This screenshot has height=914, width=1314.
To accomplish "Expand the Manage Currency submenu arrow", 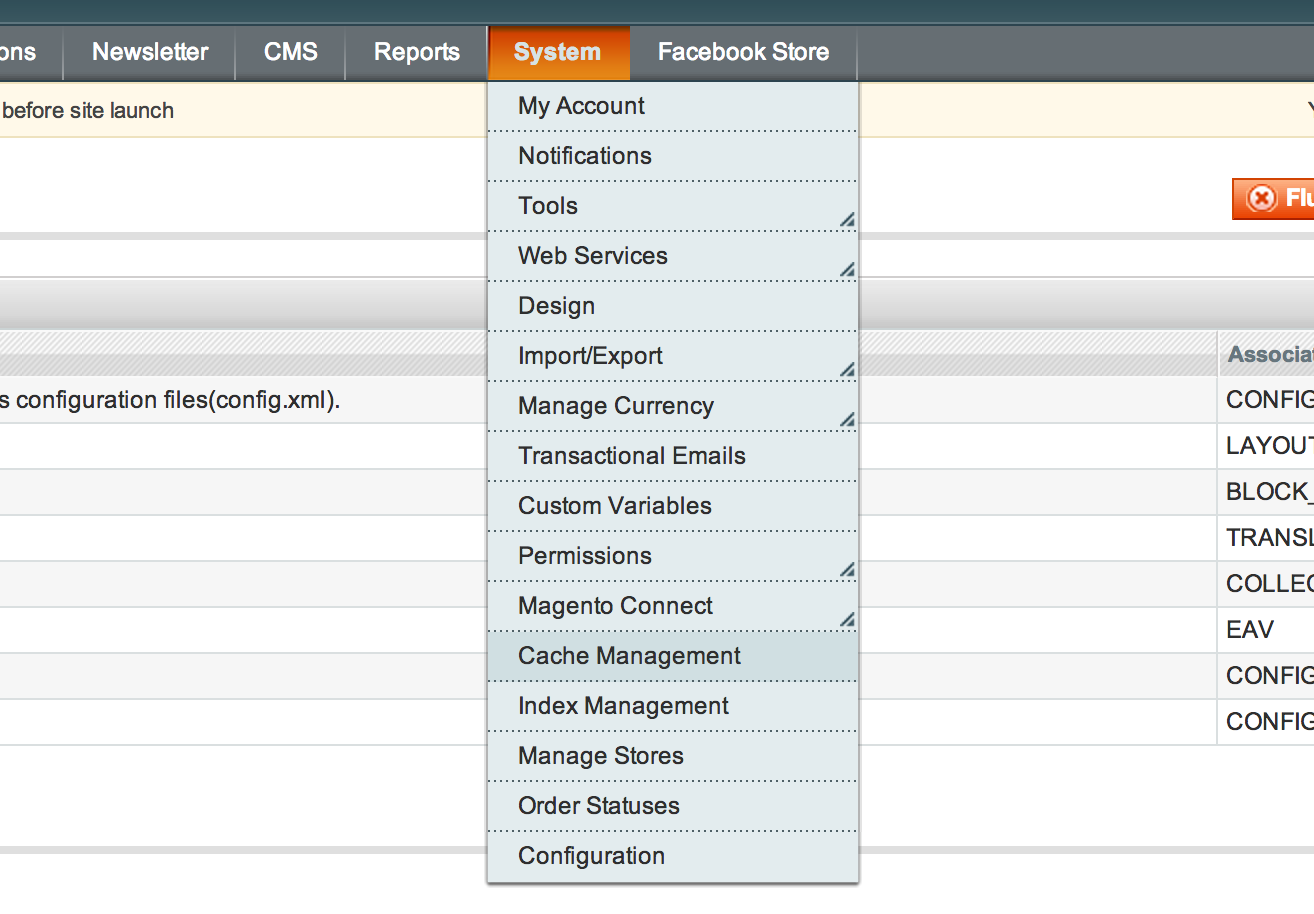I will [847, 419].
